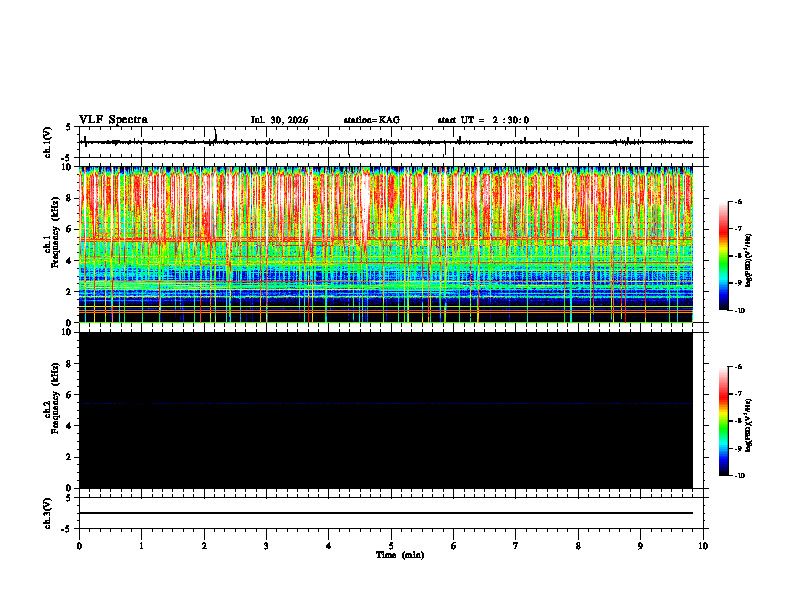This screenshot has height=612, width=792.
Task: Click the ch.1 color scale bar
Action: coord(723,256)
